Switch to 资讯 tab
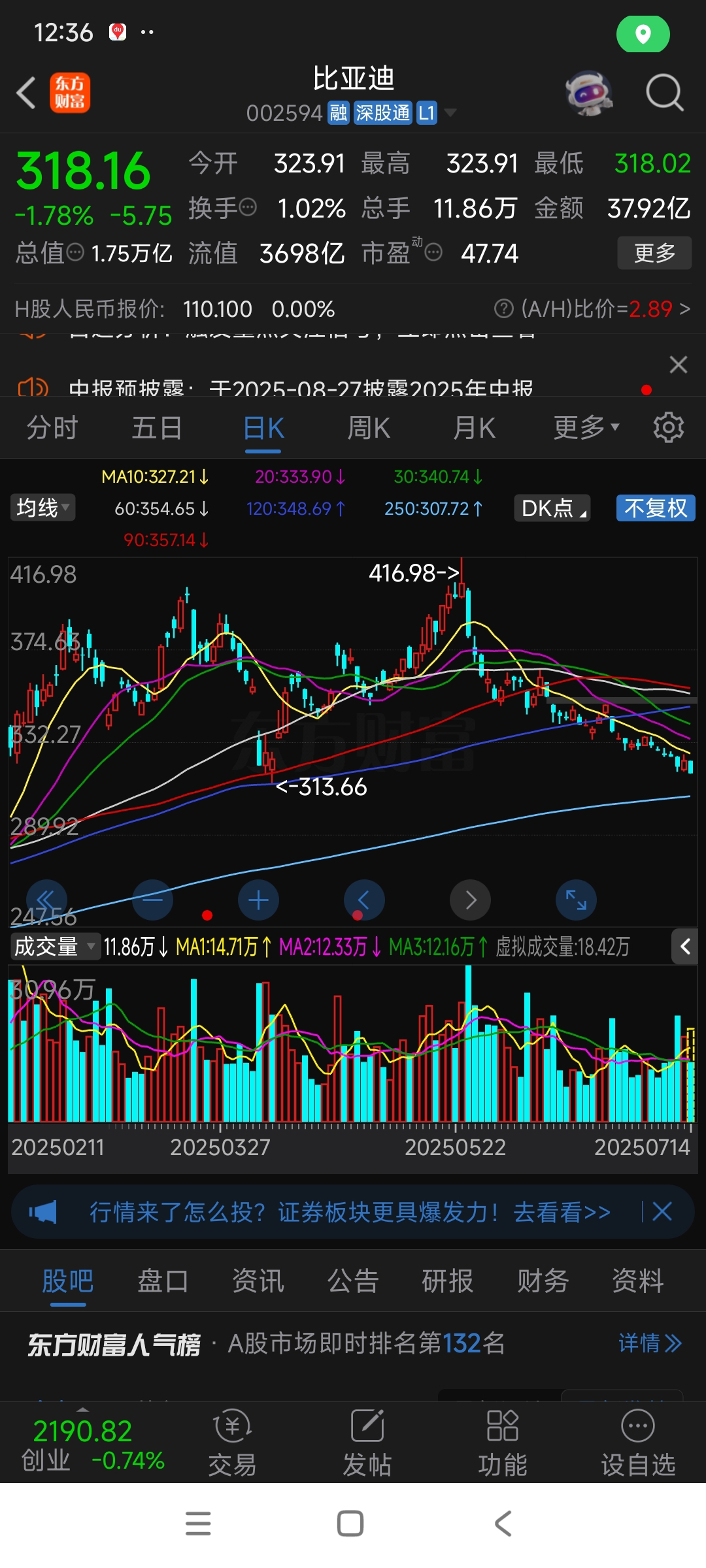 point(258,1281)
